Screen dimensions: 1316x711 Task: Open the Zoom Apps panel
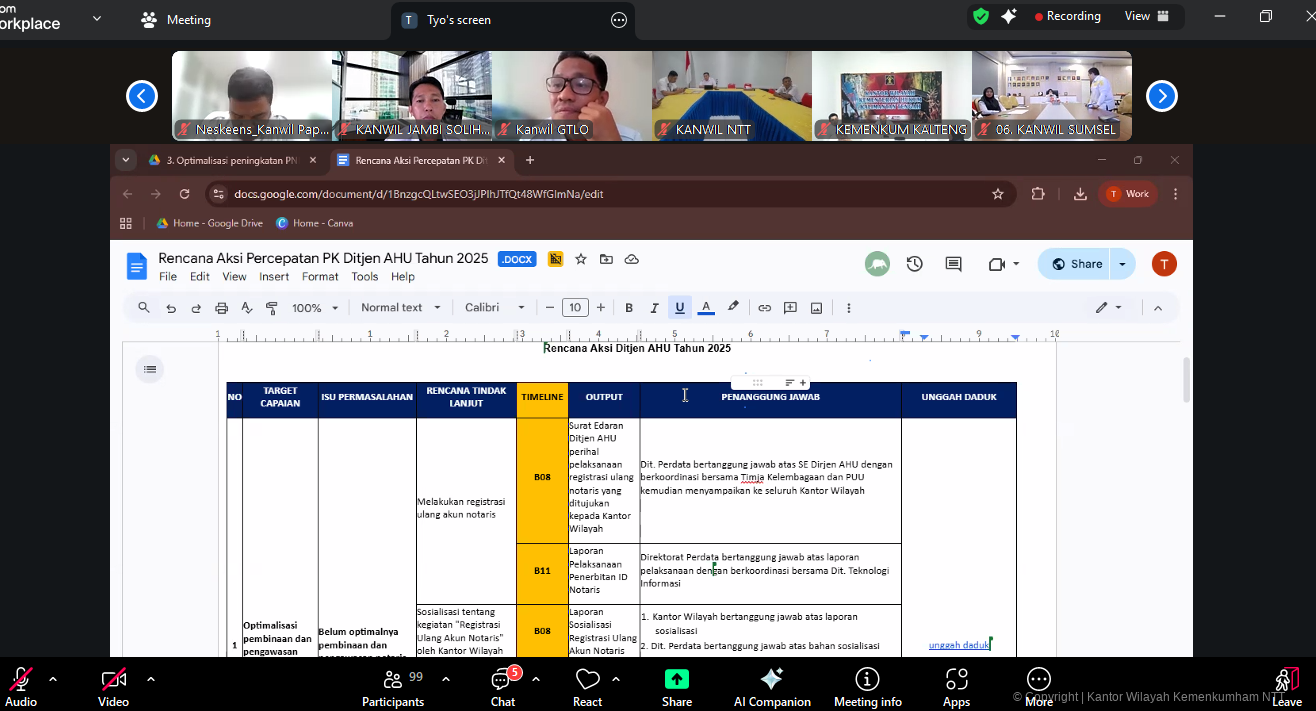click(957, 685)
